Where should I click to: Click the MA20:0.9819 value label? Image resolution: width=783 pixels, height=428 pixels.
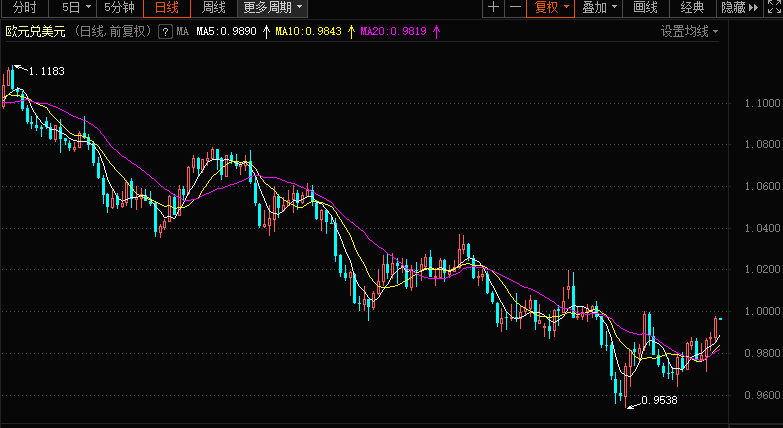click(x=393, y=32)
